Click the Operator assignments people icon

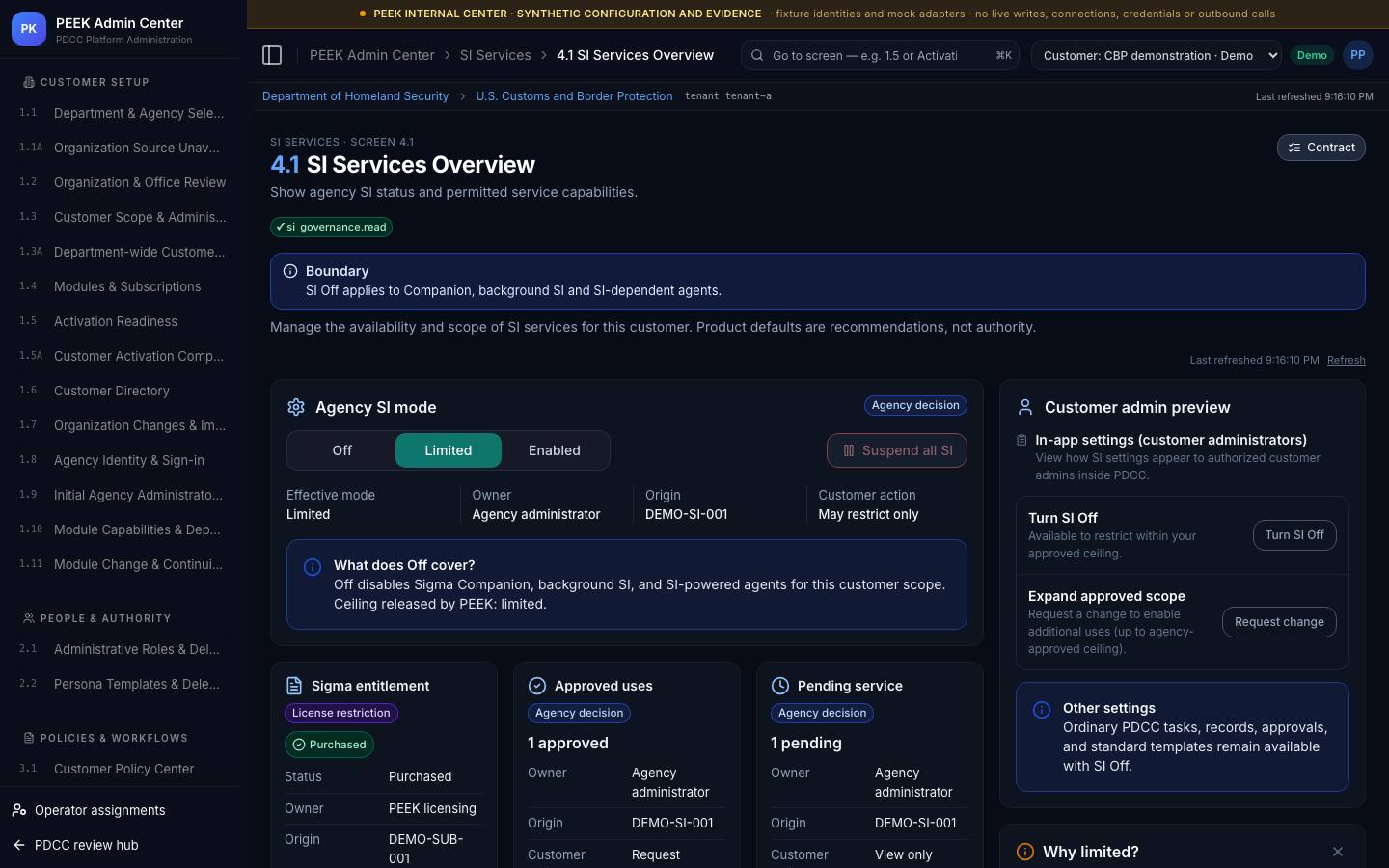[x=19, y=810]
